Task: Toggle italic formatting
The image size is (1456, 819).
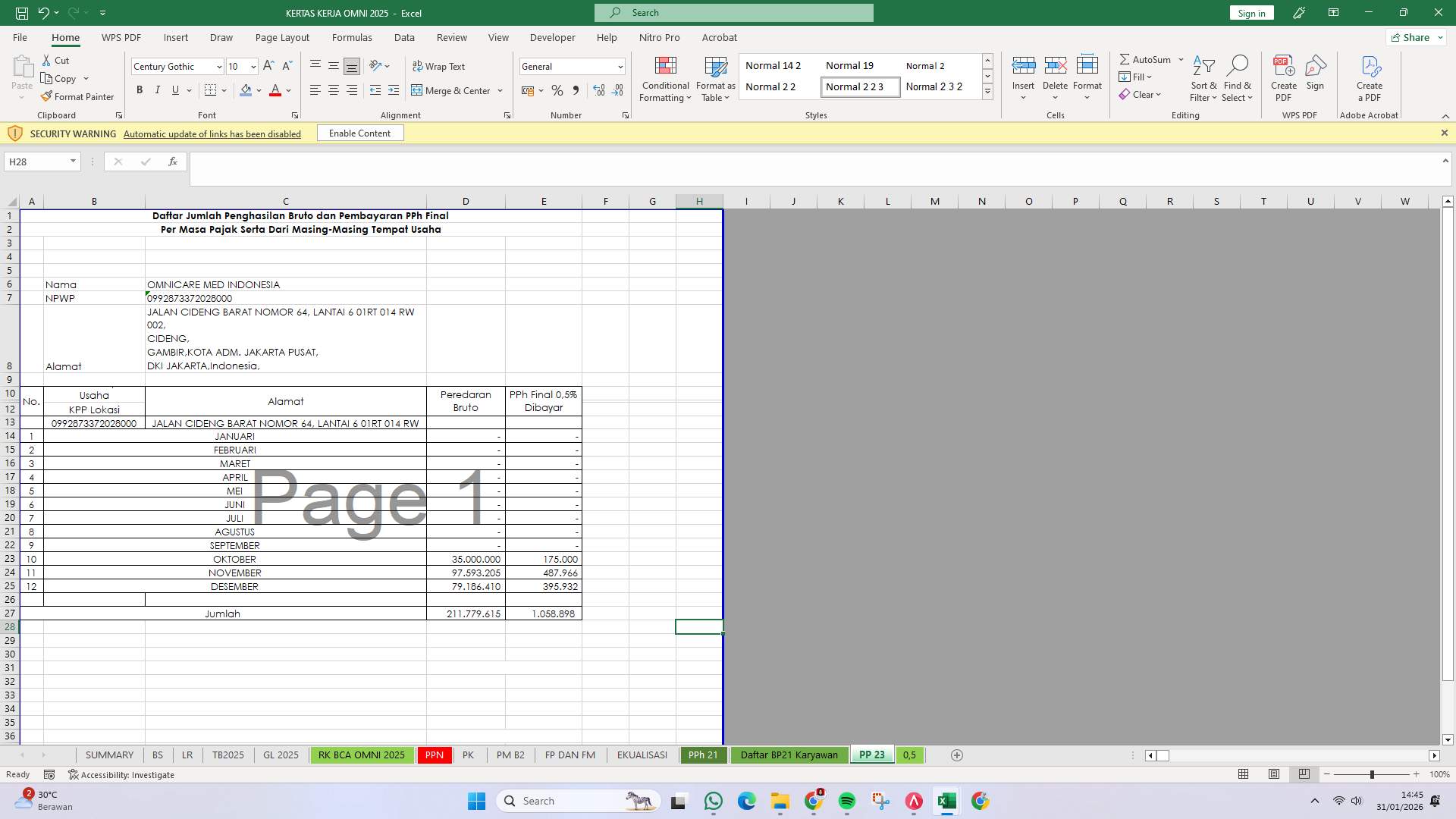Action: click(x=157, y=89)
